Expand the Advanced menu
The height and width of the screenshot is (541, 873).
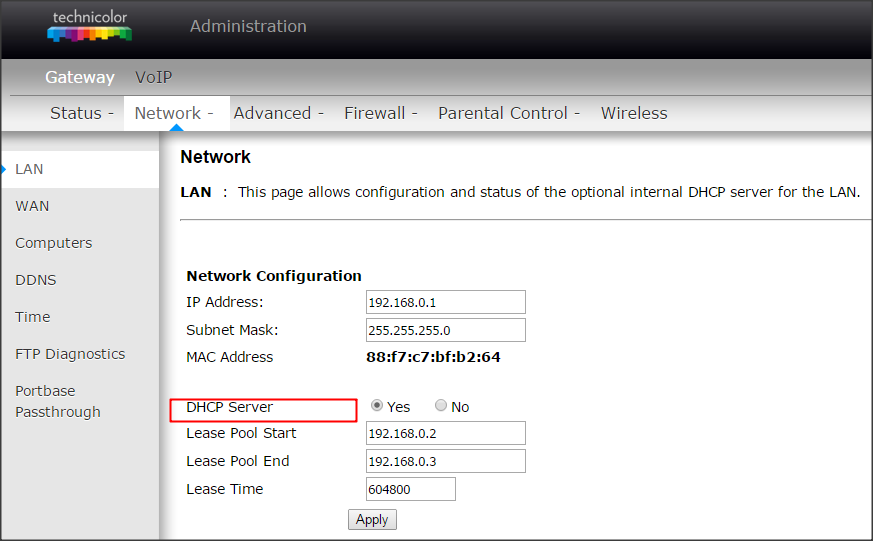[278, 113]
